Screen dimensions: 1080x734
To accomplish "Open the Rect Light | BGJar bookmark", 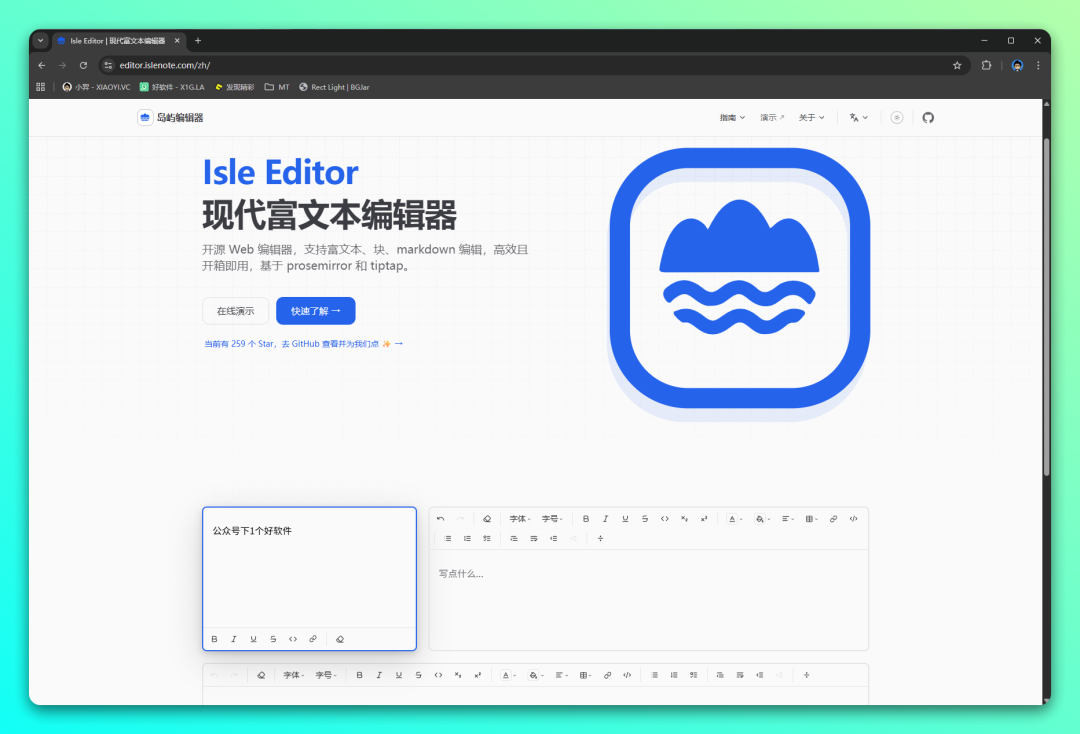I will pos(334,87).
